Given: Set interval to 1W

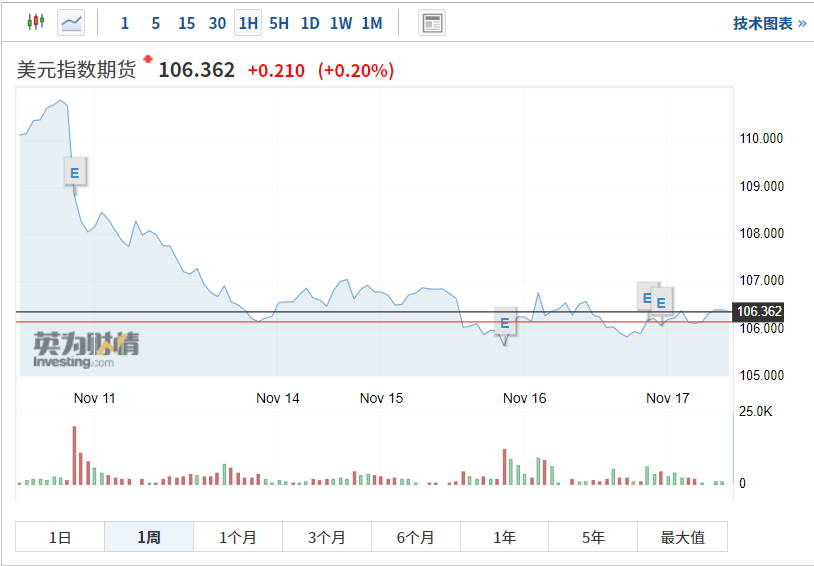Looking at the screenshot, I should point(341,23).
